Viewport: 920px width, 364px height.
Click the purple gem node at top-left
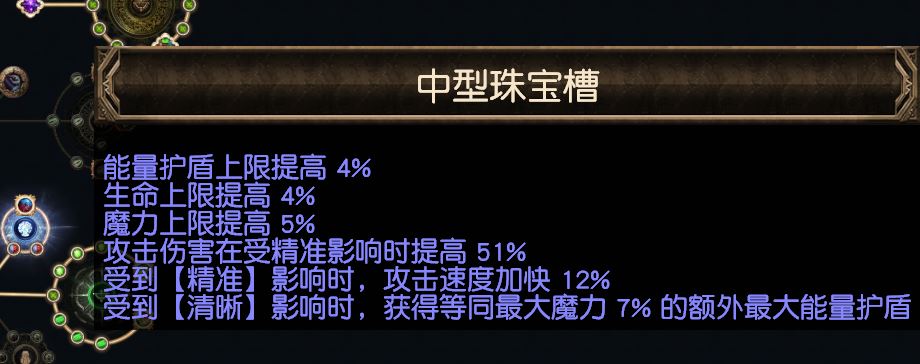click(x=29, y=6)
